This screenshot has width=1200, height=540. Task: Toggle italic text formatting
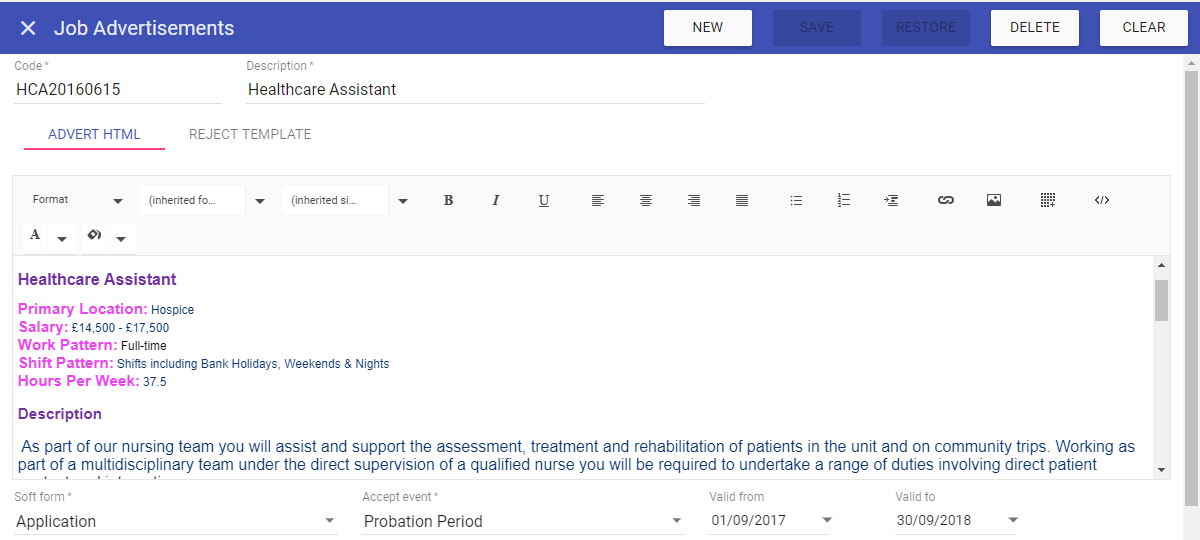(x=495, y=200)
